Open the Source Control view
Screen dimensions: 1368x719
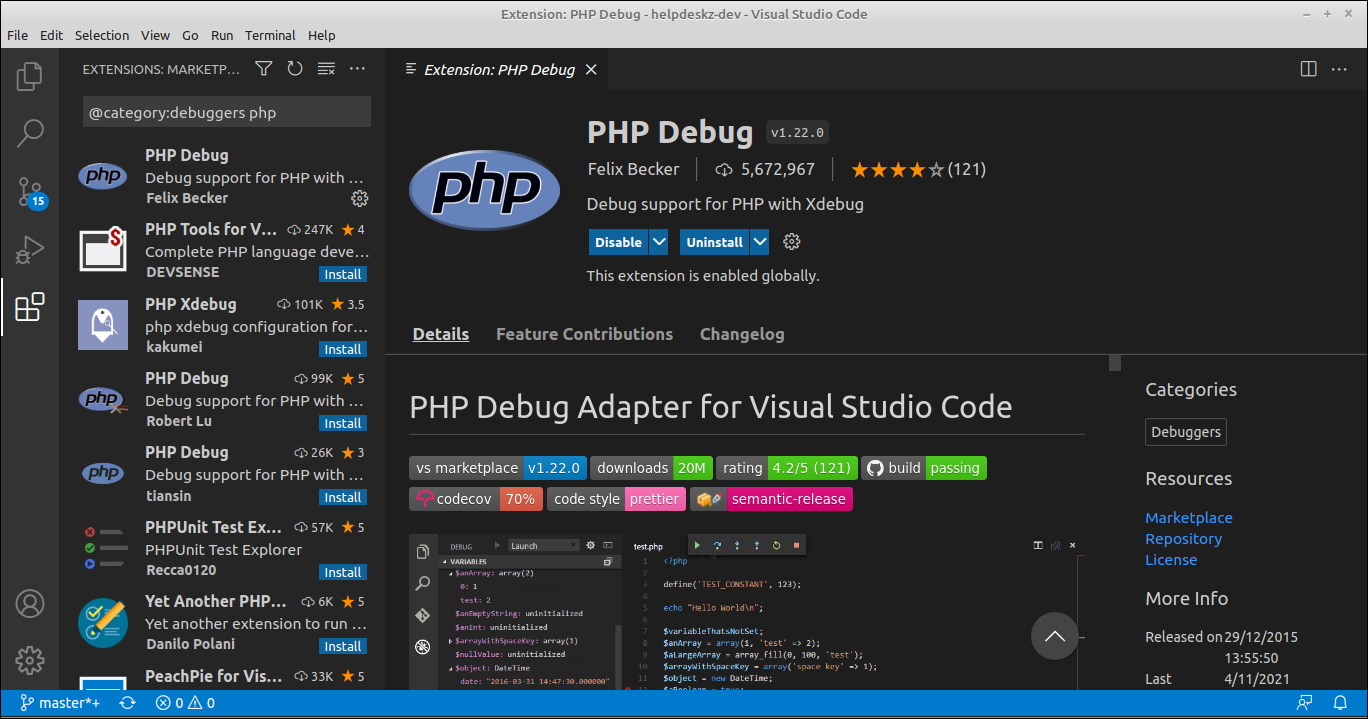[29, 190]
